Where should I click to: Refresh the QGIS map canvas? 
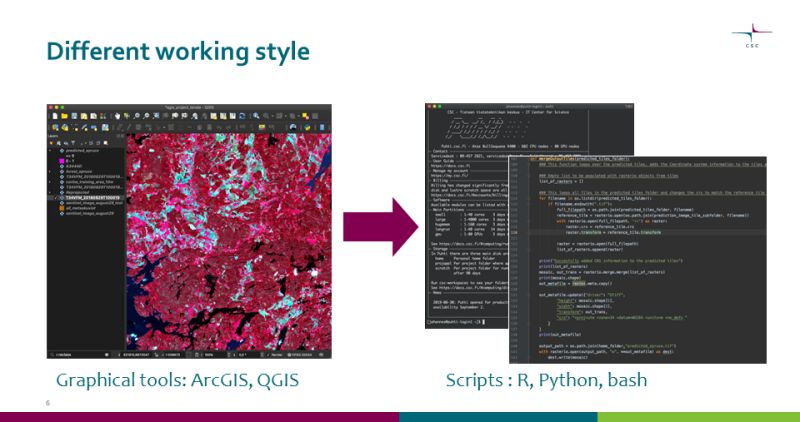click(242, 116)
